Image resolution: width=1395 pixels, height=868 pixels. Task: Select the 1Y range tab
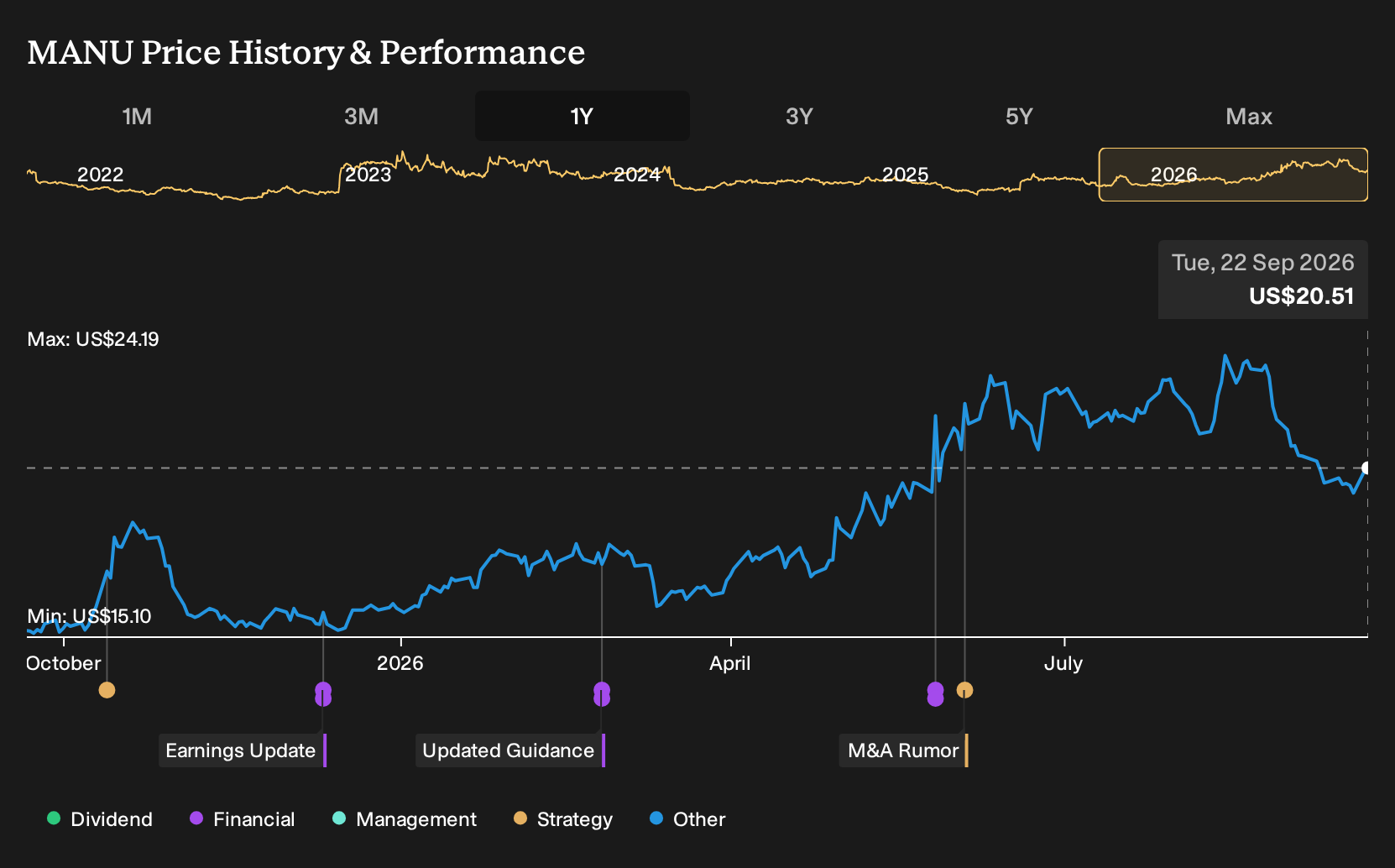coord(583,116)
